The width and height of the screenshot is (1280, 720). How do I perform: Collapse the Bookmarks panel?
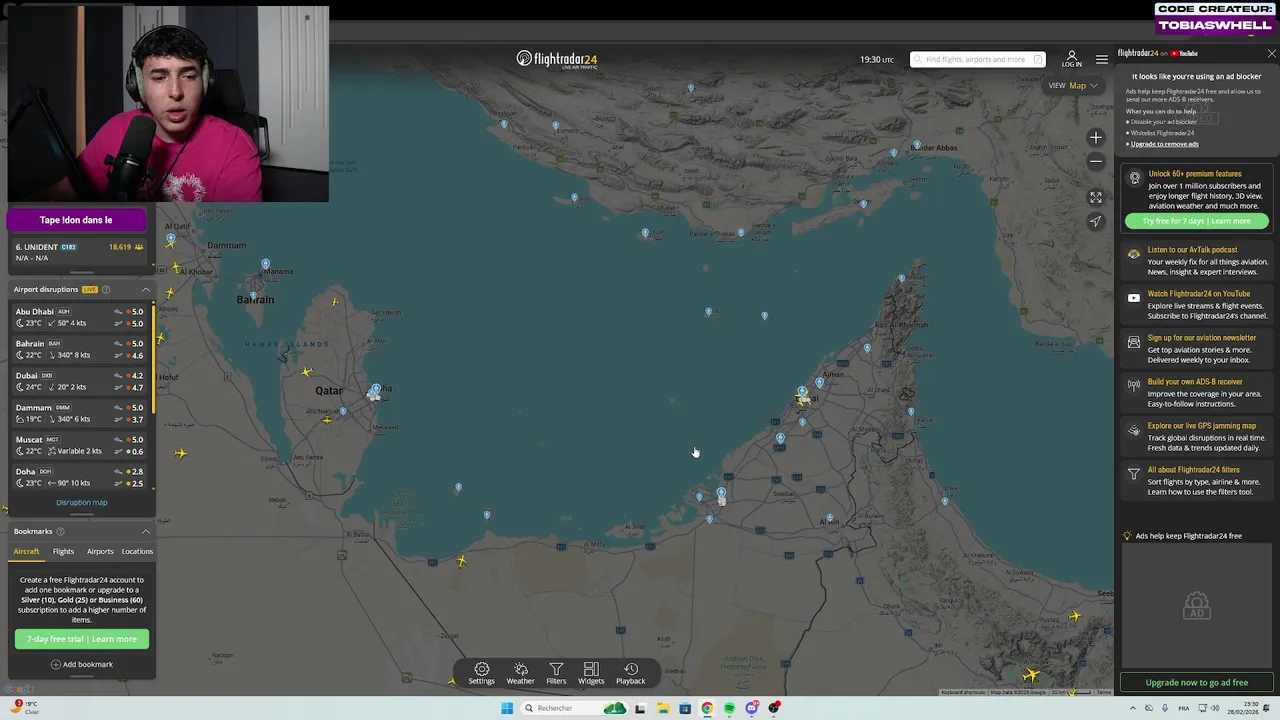coord(146,532)
